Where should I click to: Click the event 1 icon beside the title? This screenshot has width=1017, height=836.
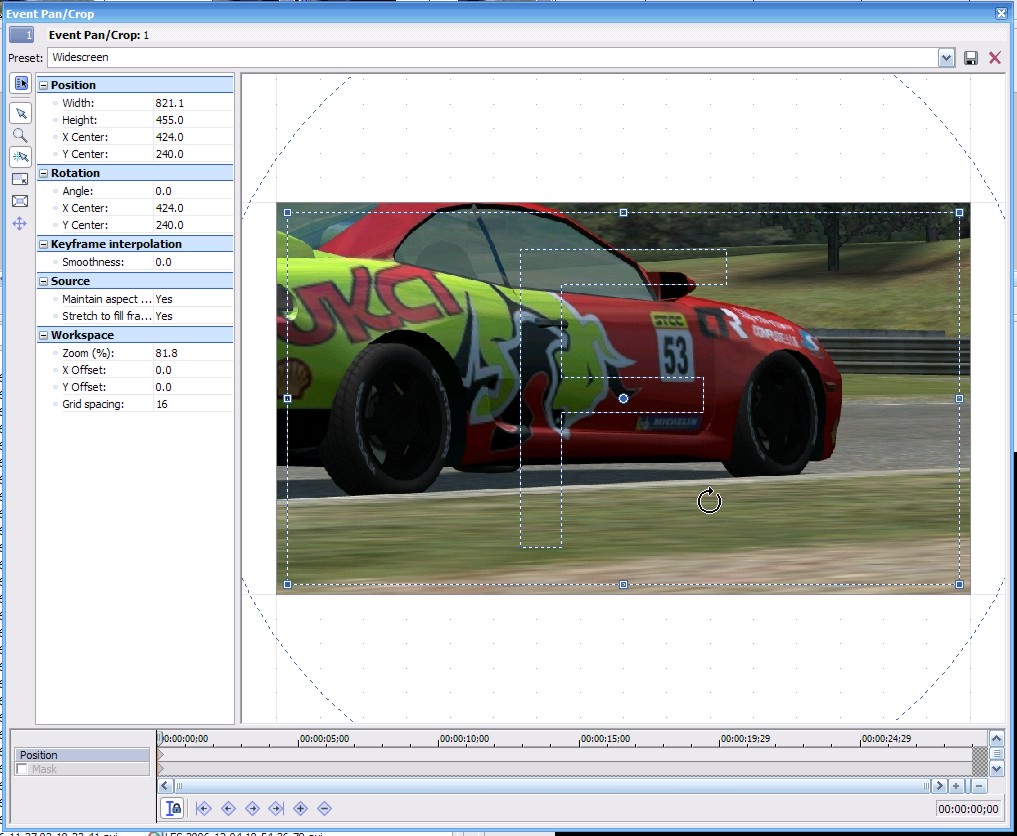click(x=21, y=35)
